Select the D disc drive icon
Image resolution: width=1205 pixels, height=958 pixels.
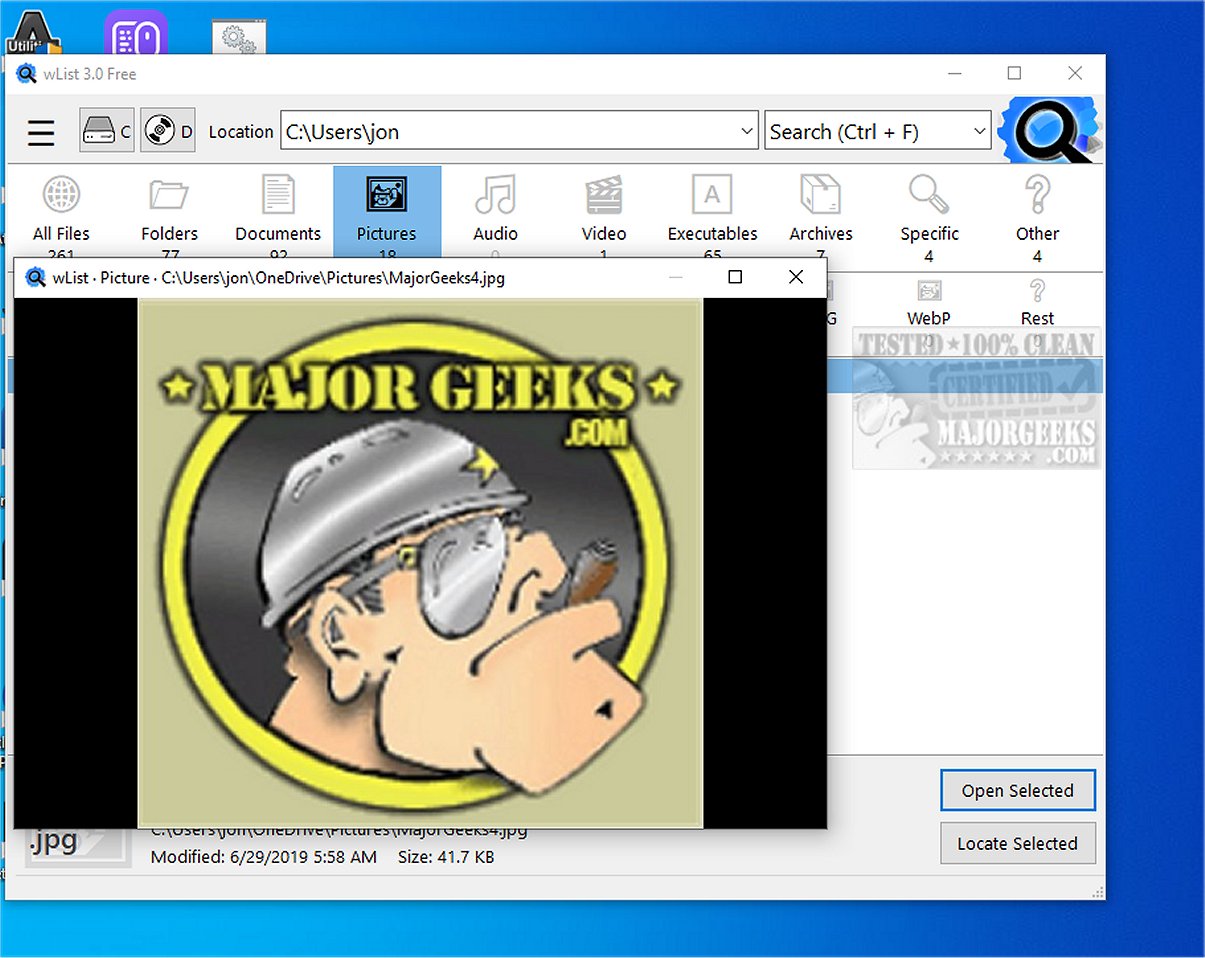(167, 131)
